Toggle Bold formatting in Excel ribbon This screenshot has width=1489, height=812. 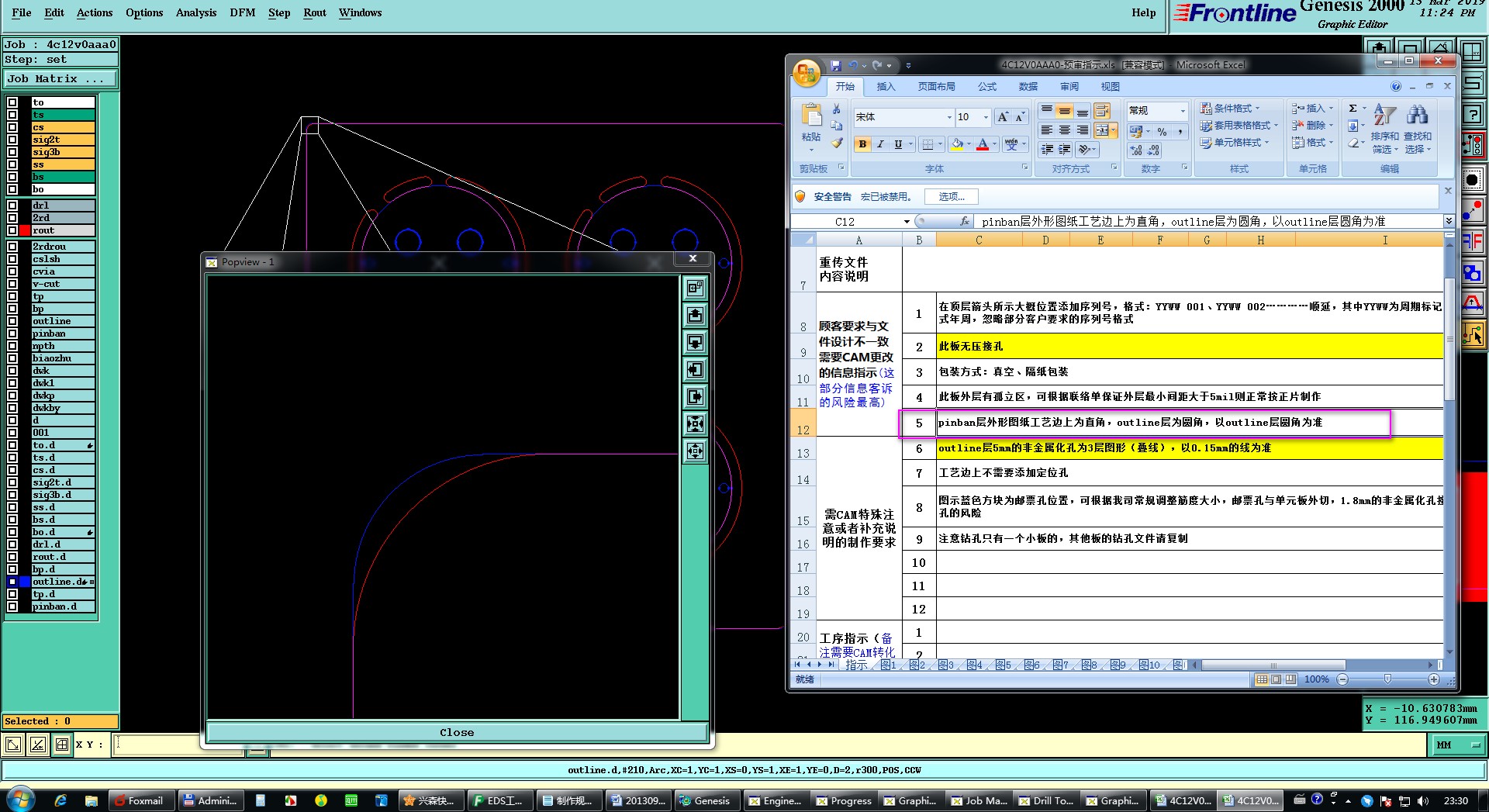862,144
